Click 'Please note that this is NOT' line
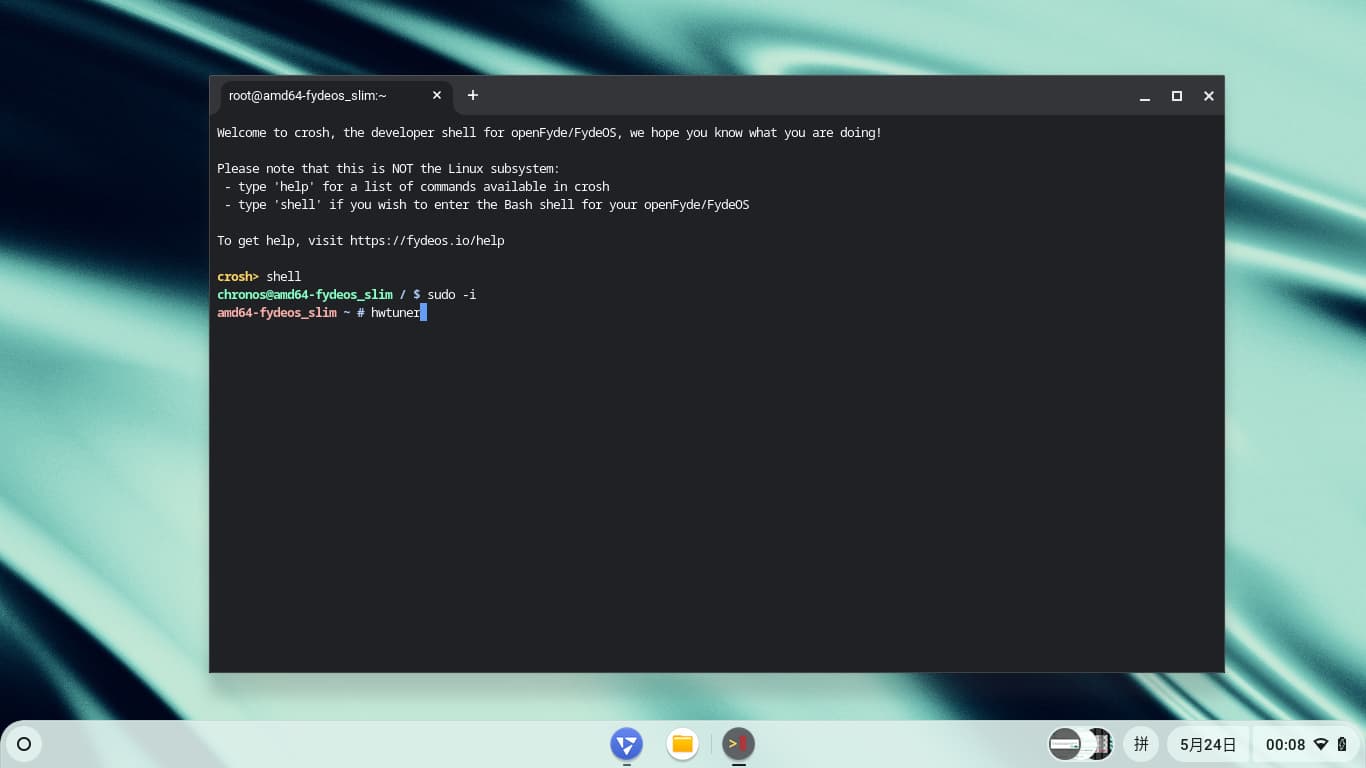Image resolution: width=1366 pixels, height=768 pixels. coord(388,169)
